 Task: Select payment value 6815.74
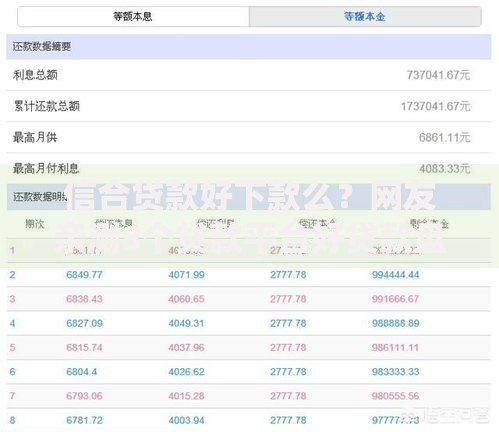[x=84, y=347]
